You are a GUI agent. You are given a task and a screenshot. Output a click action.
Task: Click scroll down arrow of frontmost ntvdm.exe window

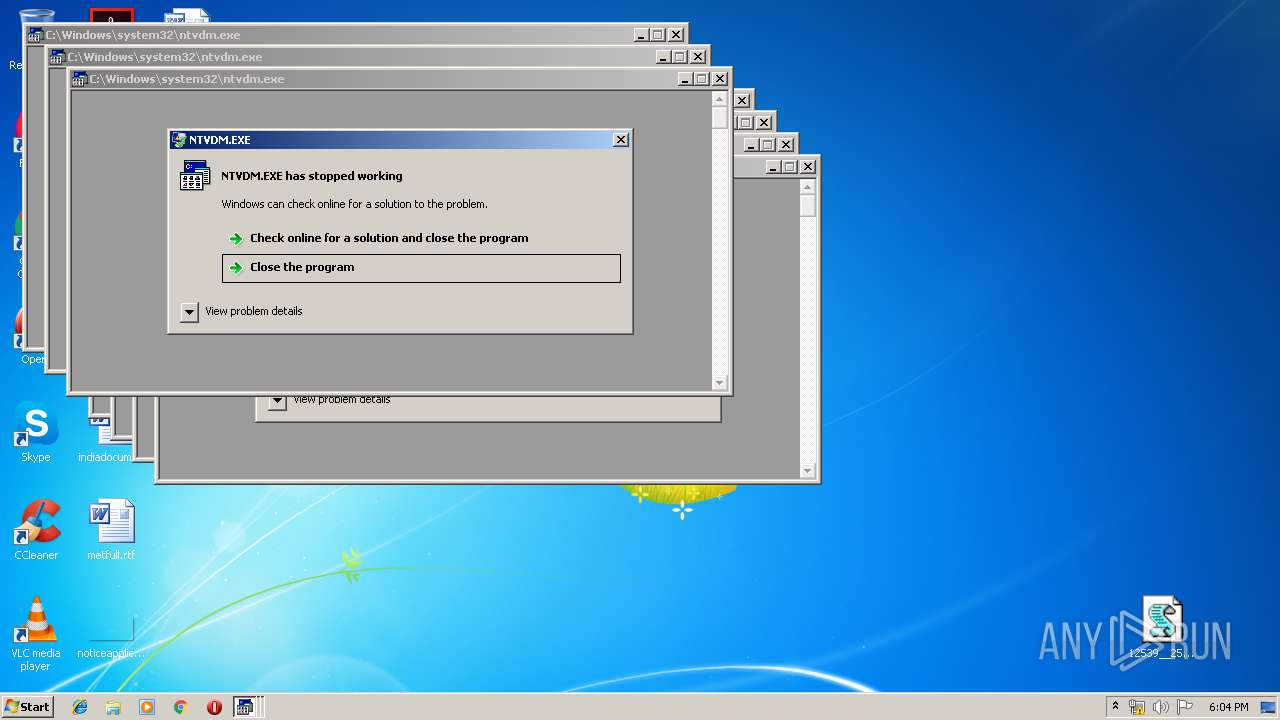point(719,383)
